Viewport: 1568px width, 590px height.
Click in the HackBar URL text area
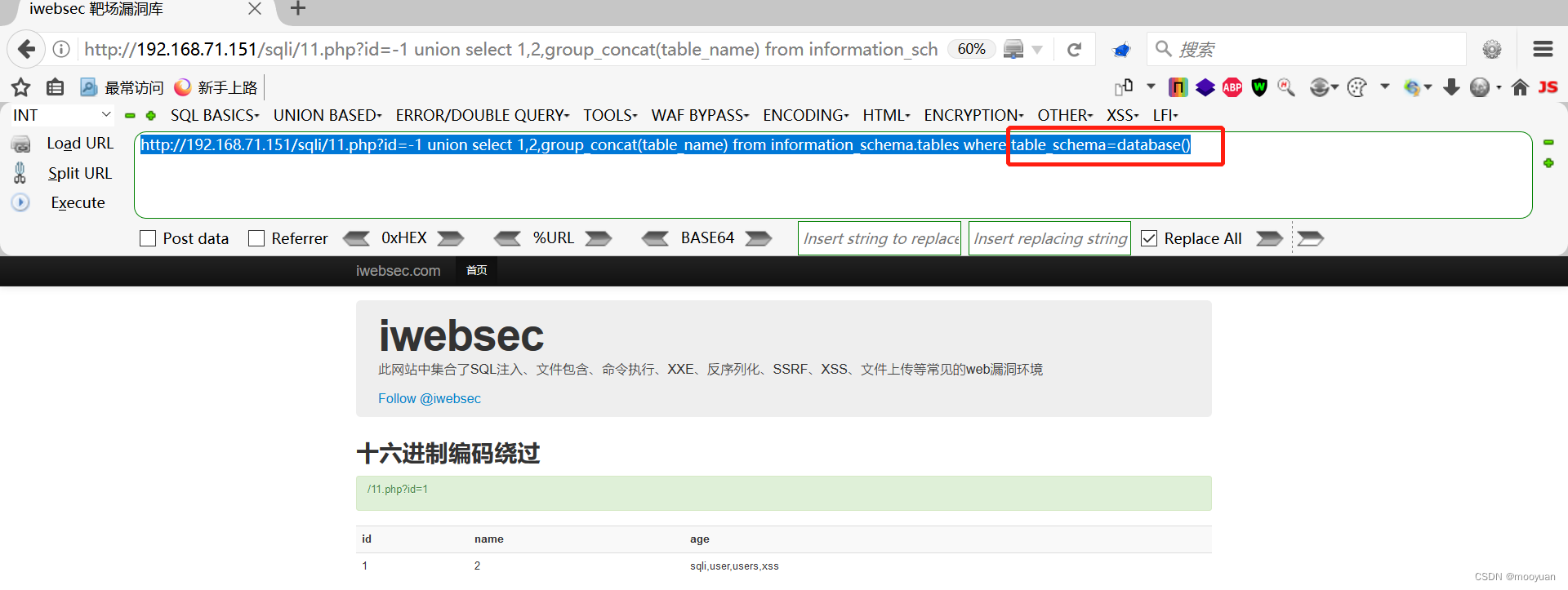(833, 175)
